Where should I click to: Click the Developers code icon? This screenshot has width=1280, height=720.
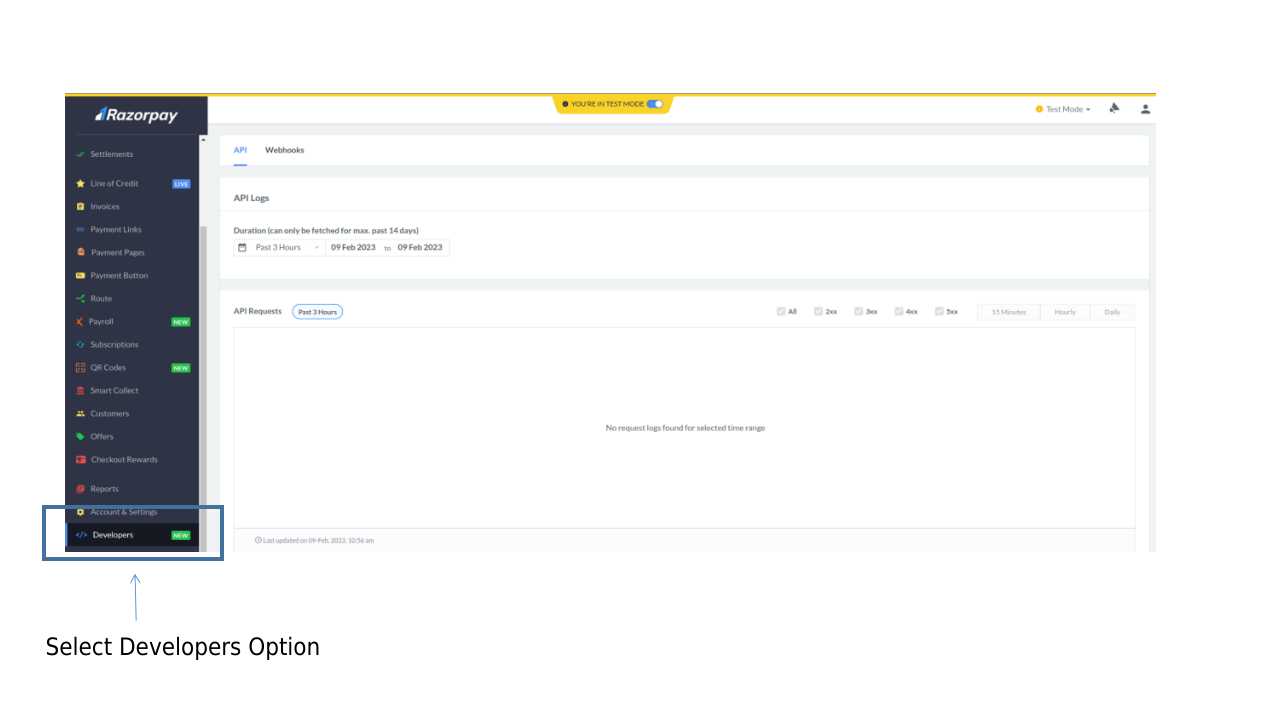(x=82, y=535)
